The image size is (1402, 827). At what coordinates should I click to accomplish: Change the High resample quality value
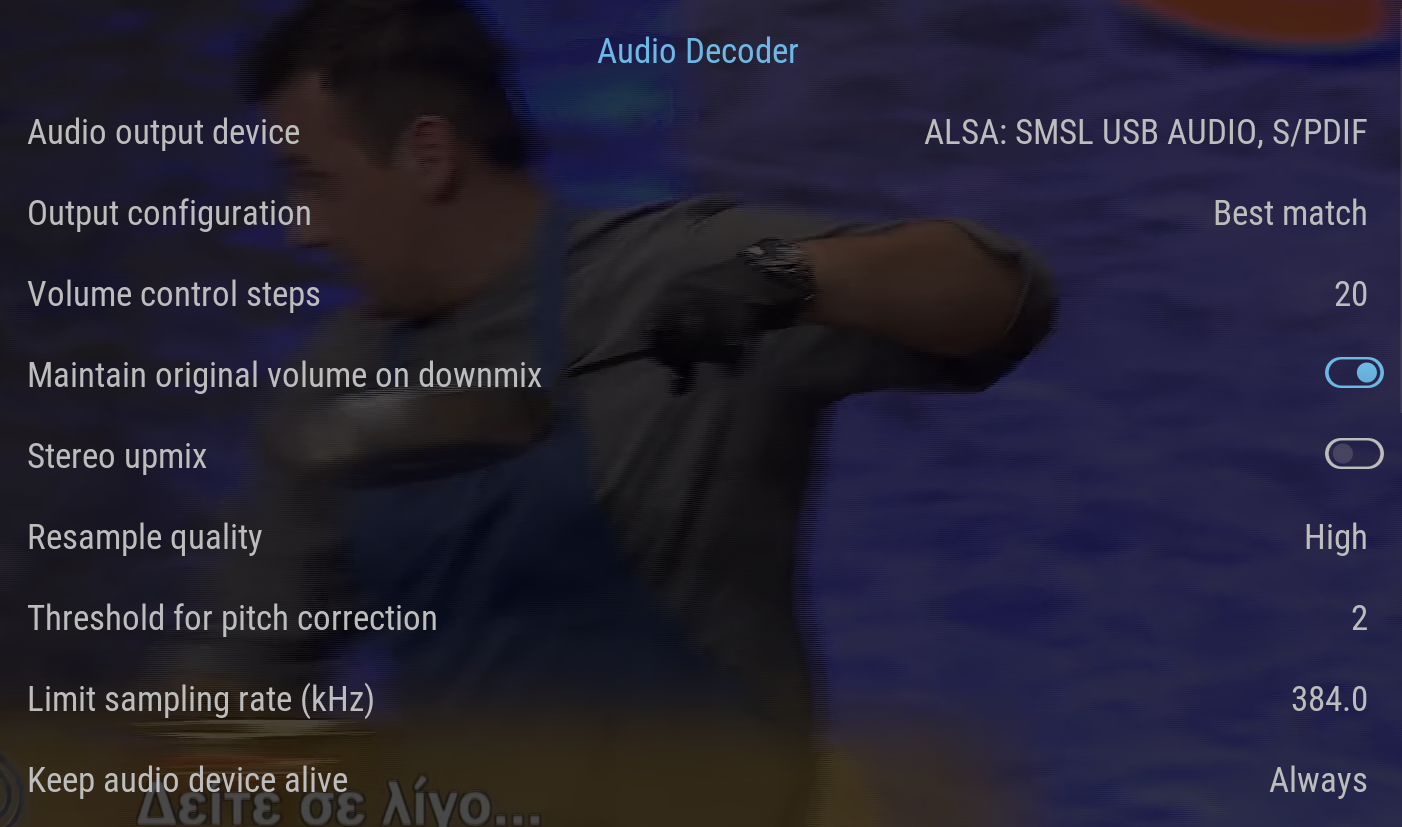tap(1336, 538)
